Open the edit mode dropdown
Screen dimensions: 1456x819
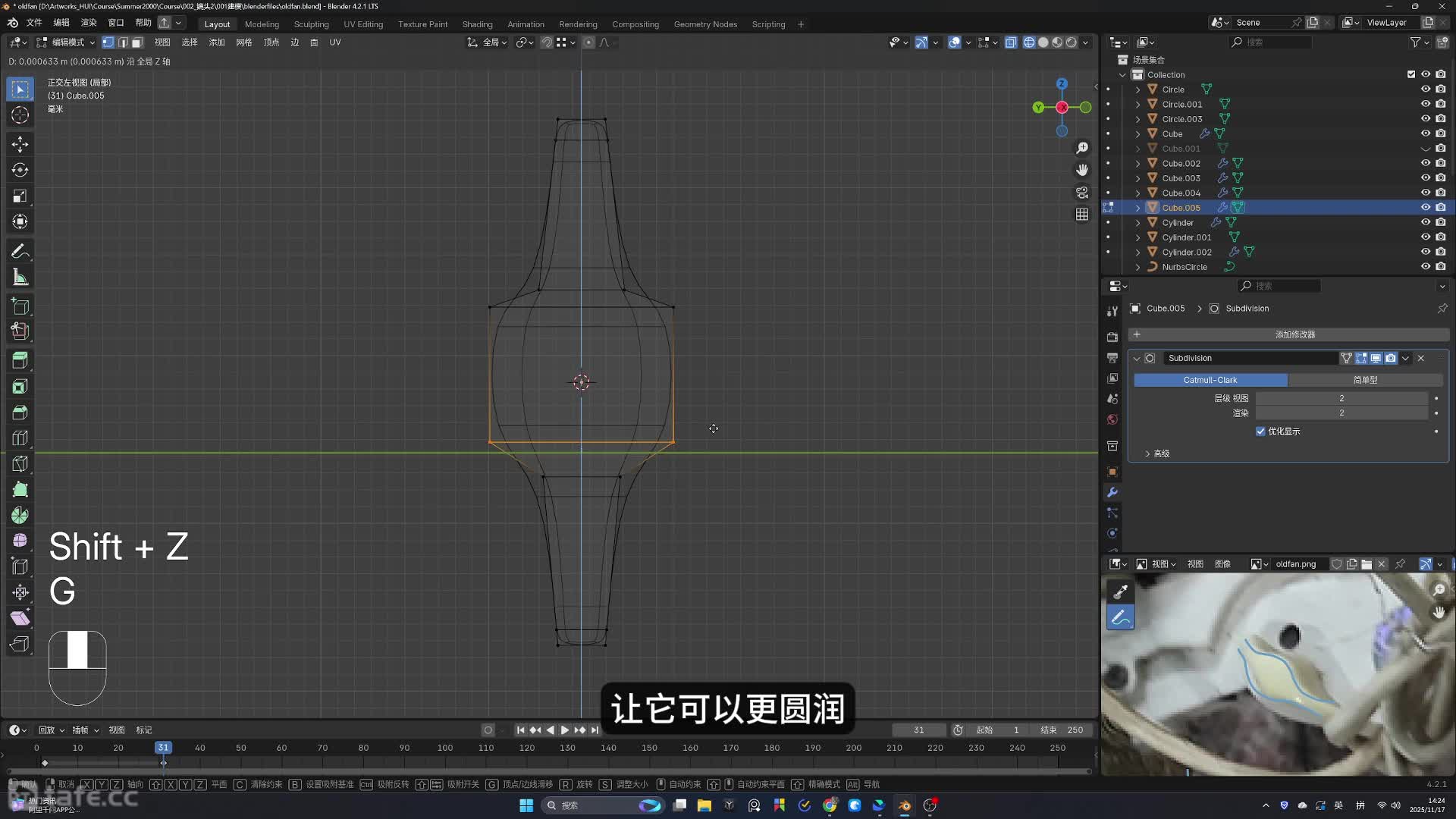[67, 42]
